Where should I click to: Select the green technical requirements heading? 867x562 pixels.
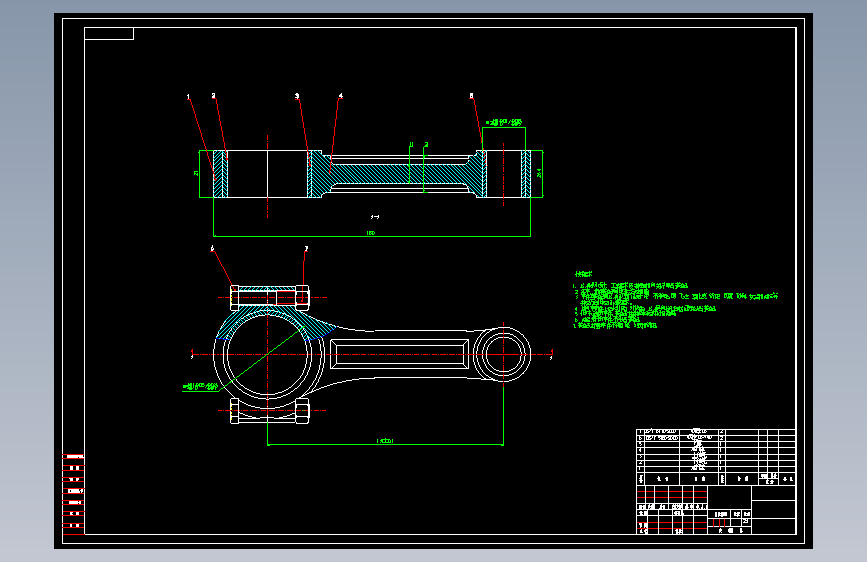tap(583, 274)
